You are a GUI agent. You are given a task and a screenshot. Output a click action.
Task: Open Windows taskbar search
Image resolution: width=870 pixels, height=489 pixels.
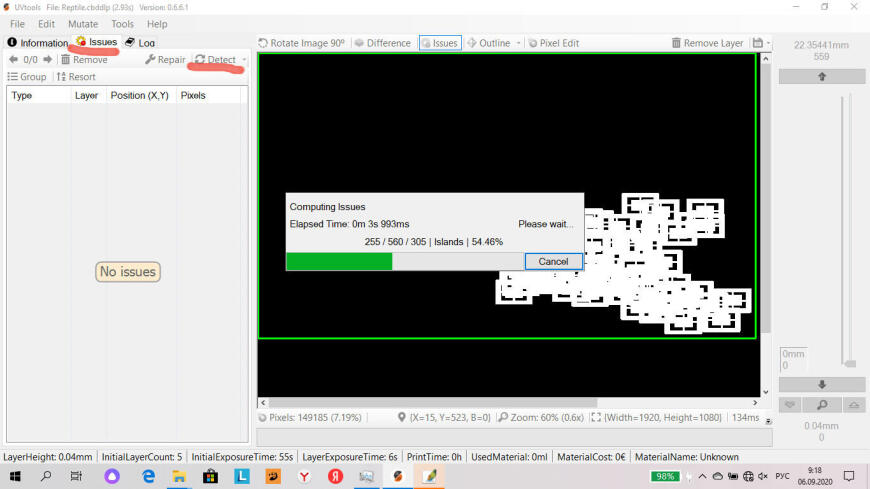click(x=47, y=476)
